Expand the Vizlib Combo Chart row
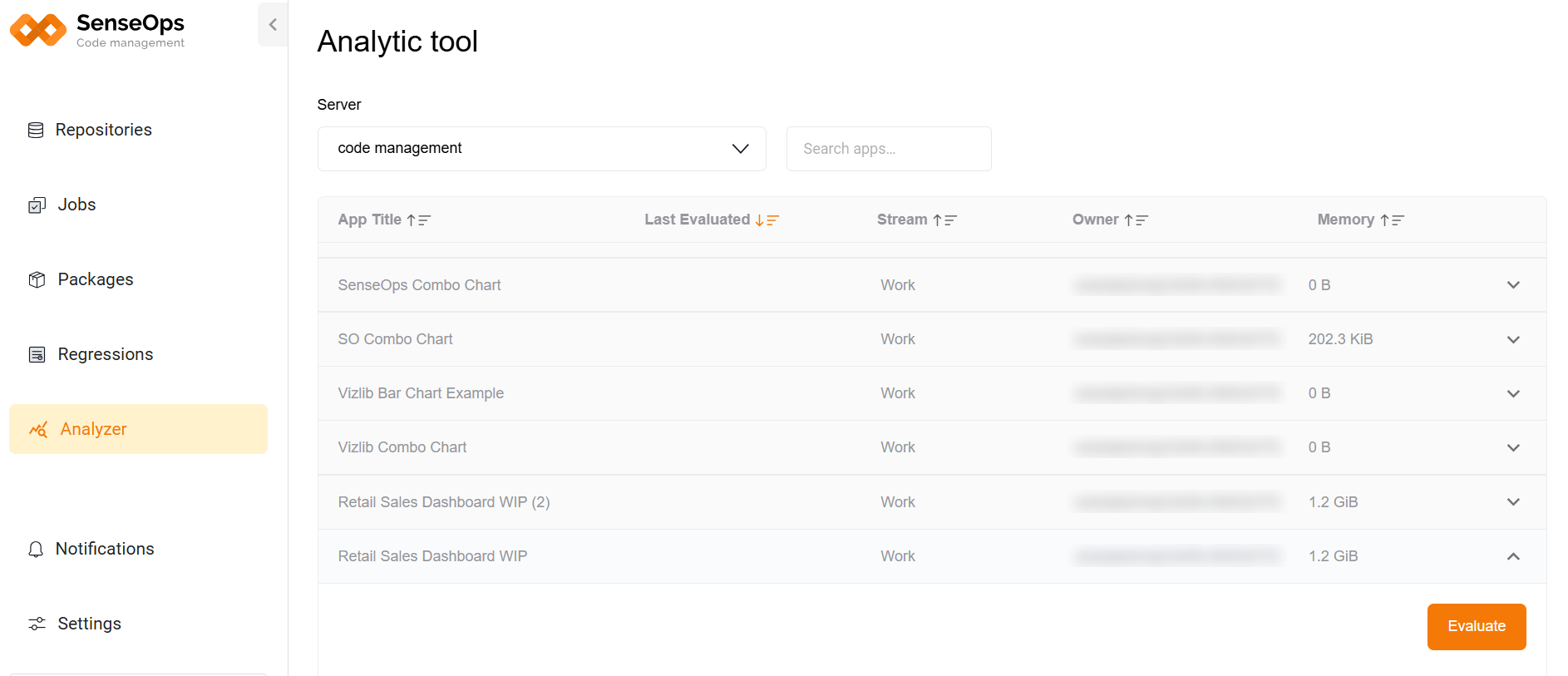1568x676 pixels. coord(1513,447)
